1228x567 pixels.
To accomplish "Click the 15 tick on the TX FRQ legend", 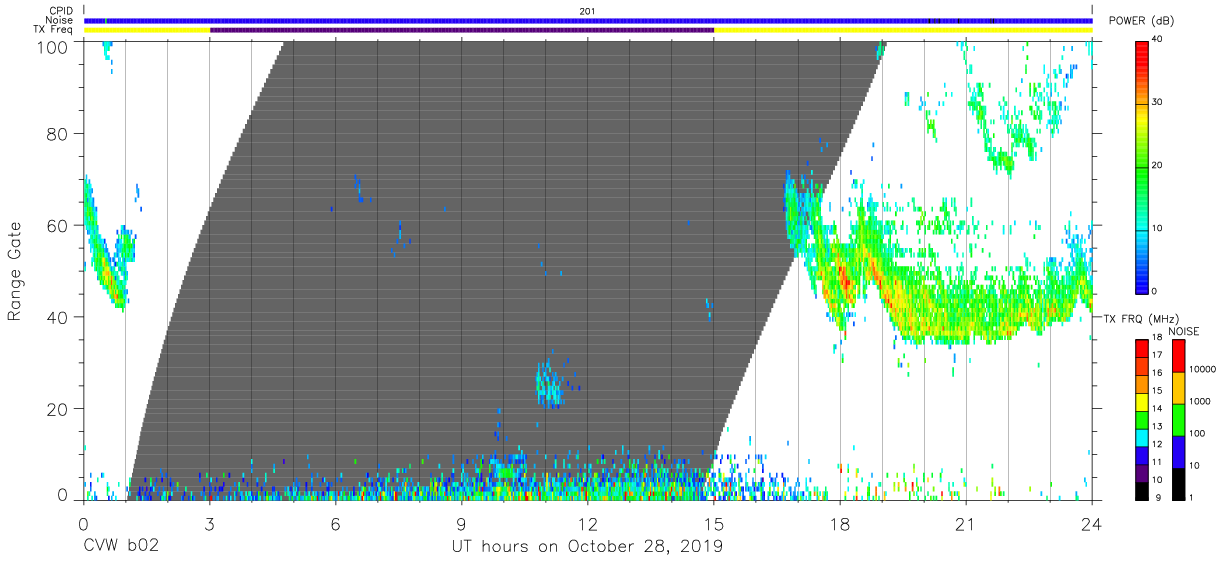I will pos(1156,392).
